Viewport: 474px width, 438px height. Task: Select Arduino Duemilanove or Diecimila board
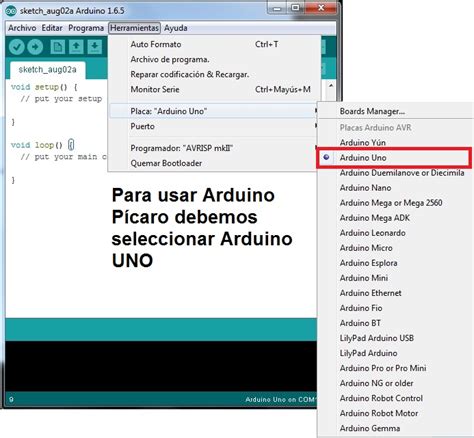pyautogui.click(x=395, y=173)
